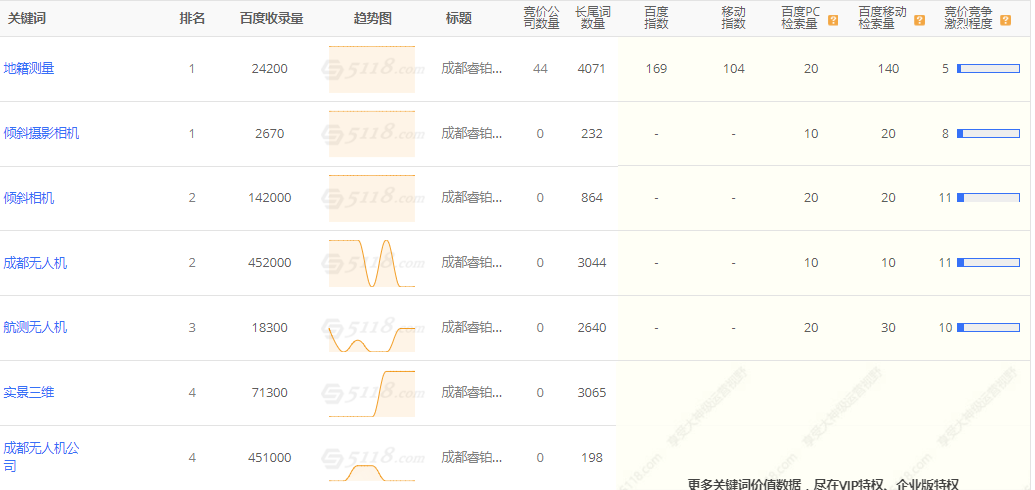Sort by 百度收录量 column header

point(271,18)
